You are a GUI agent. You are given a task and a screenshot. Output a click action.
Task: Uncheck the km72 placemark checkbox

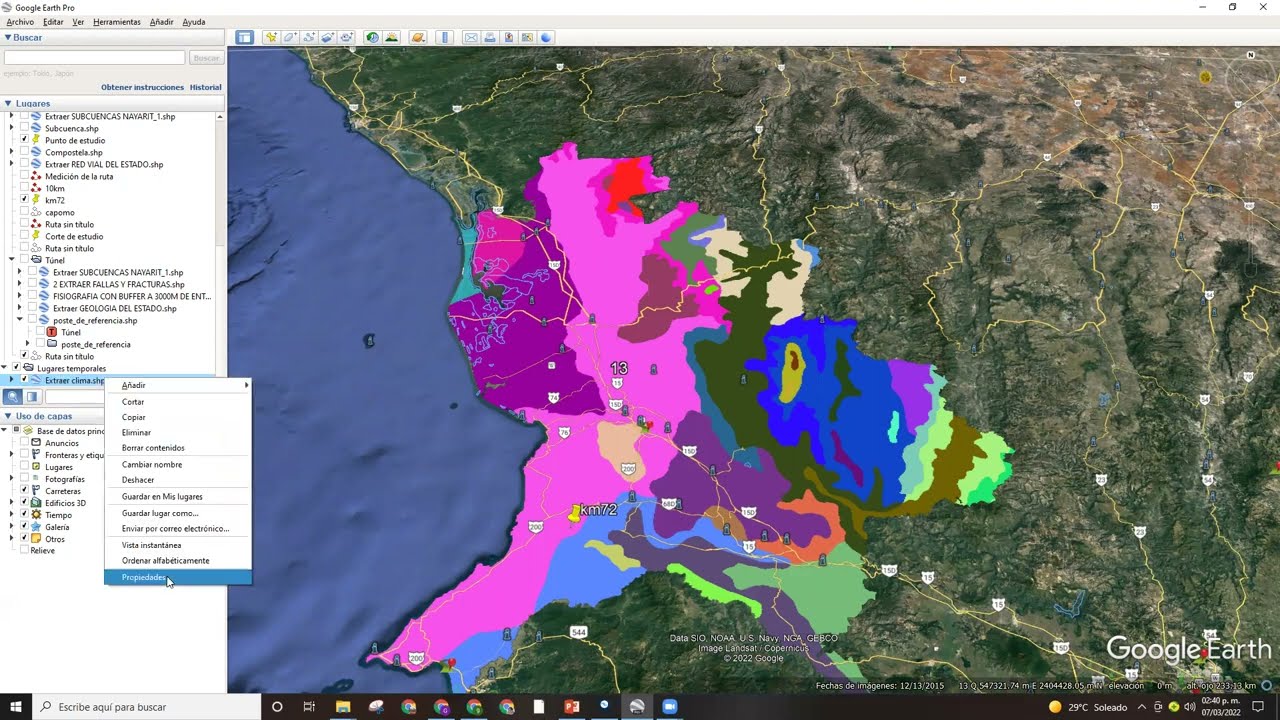(24, 200)
